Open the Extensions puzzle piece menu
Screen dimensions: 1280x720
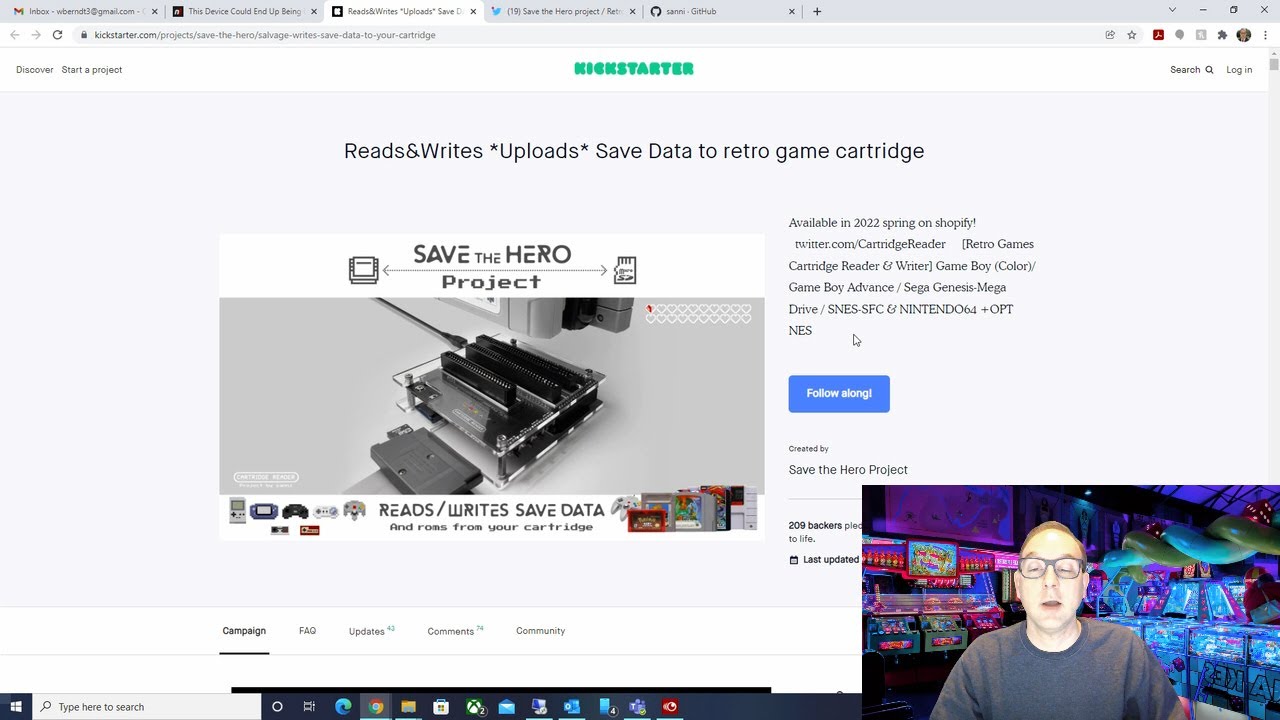(1222, 35)
